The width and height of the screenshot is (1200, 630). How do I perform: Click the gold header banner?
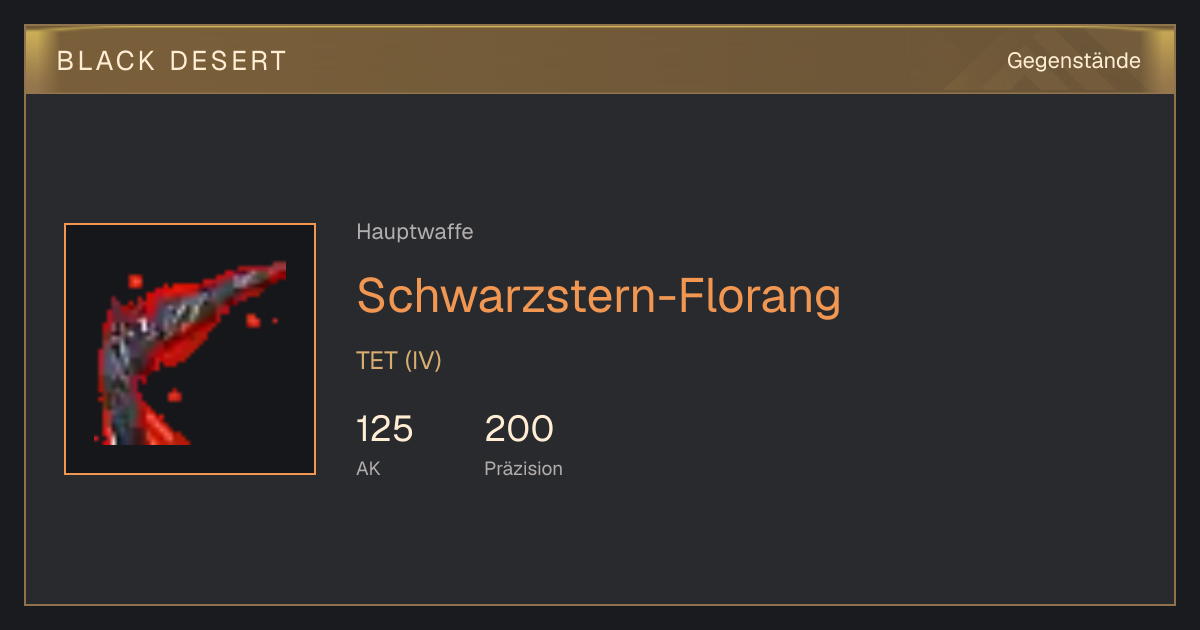pyautogui.click(x=600, y=60)
